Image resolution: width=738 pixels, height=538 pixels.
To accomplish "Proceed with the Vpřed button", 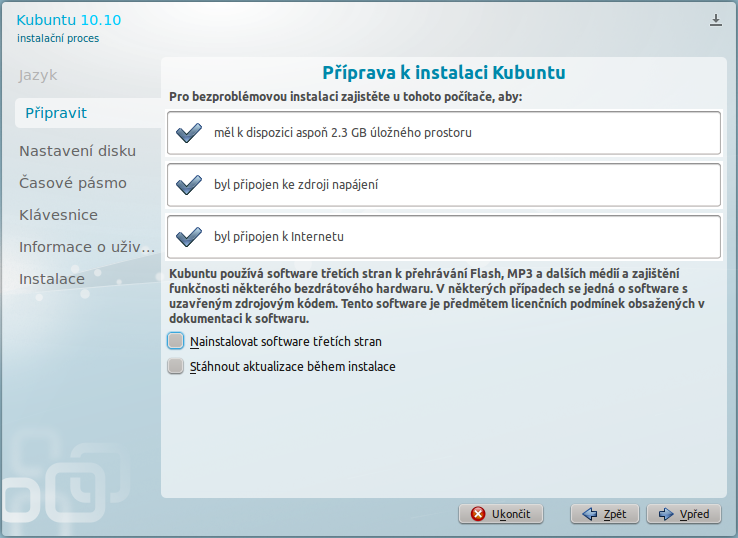I will [x=684, y=514].
